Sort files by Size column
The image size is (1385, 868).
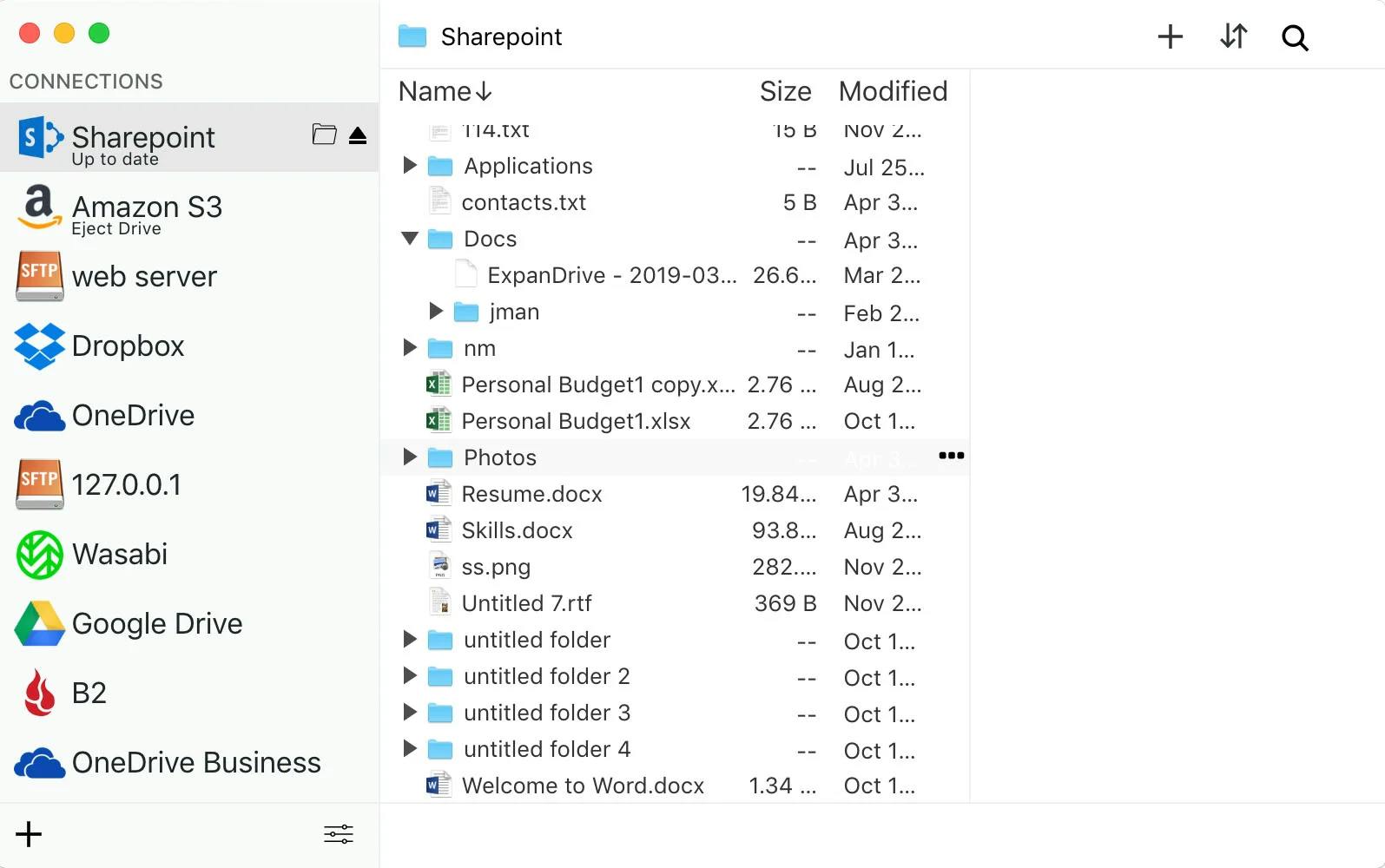[786, 91]
